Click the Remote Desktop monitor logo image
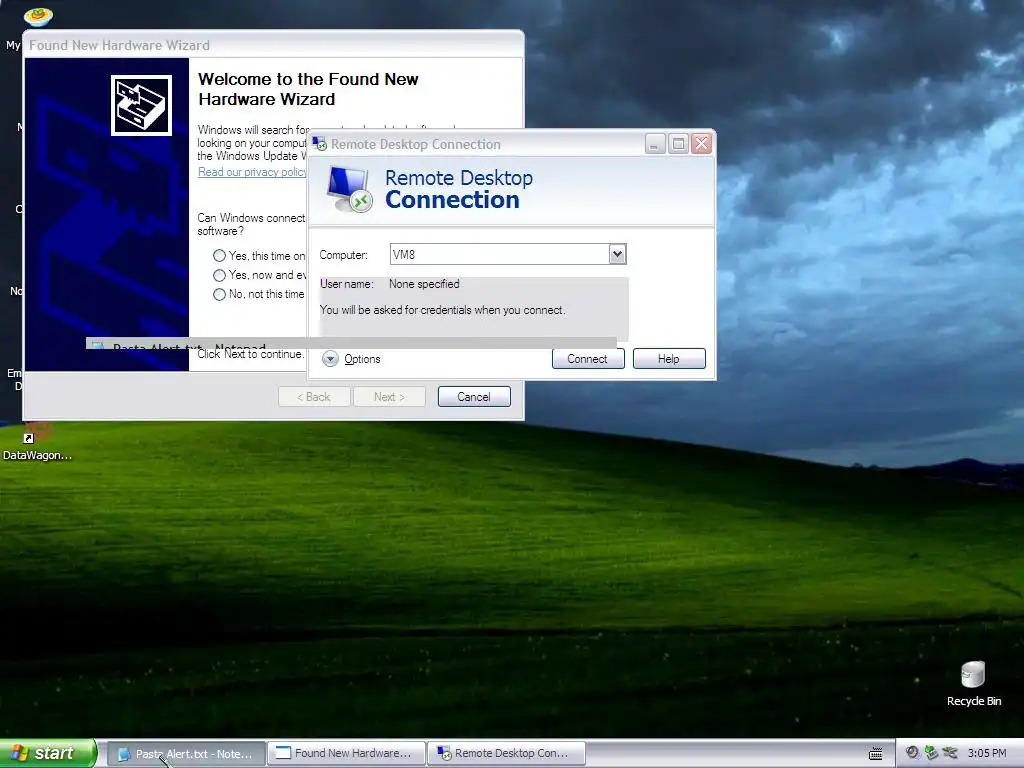The width and height of the screenshot is (1024, 768). (349, 189)
